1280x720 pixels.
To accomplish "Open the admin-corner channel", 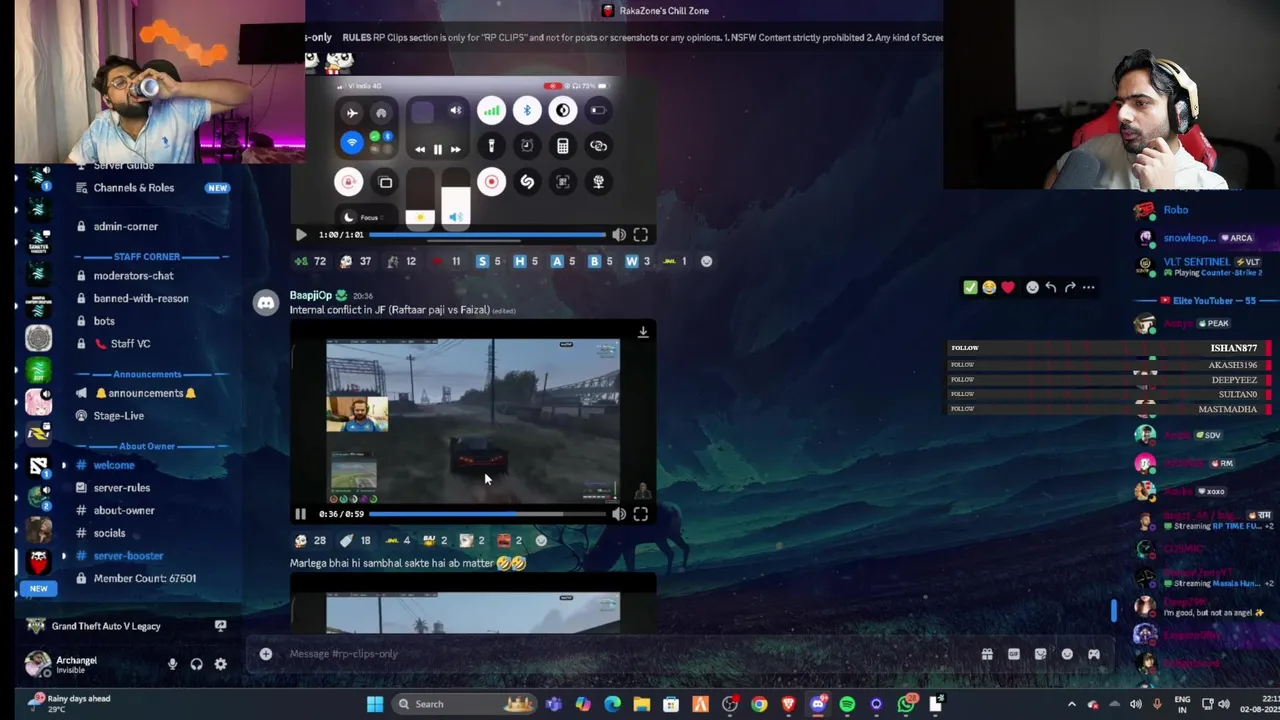I will 125,226.
